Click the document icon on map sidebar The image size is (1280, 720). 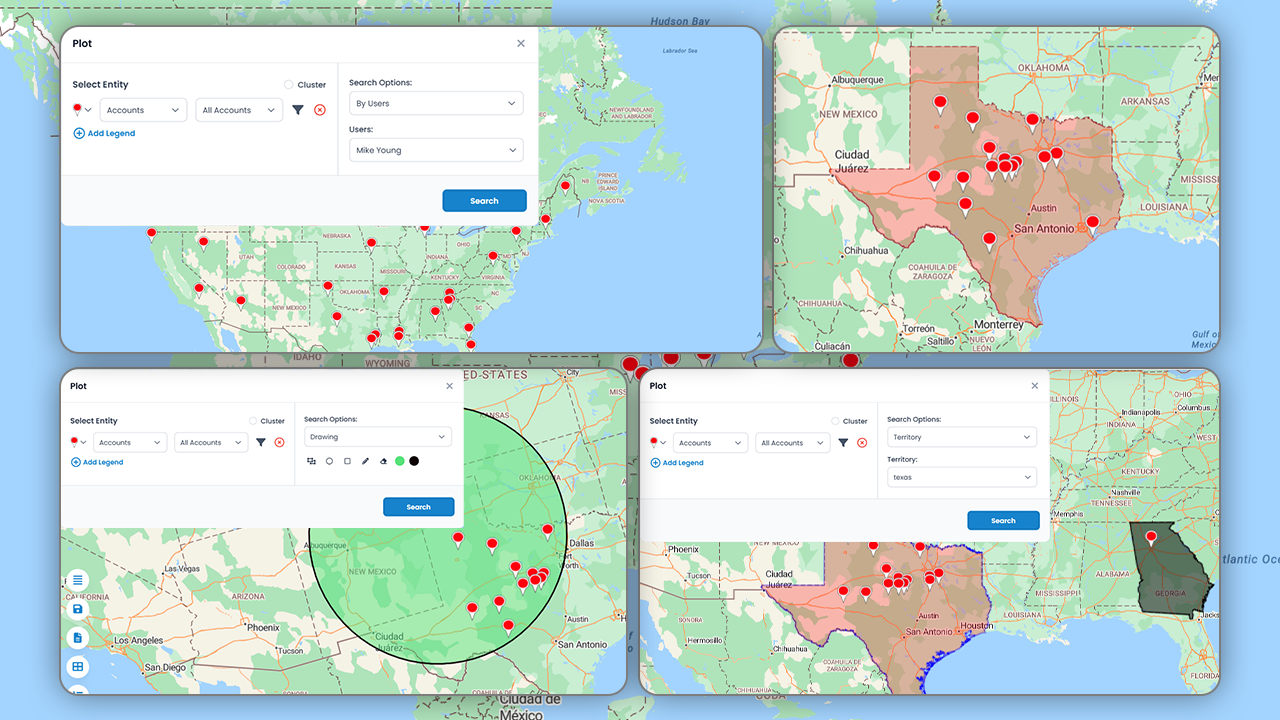[78, 637]
